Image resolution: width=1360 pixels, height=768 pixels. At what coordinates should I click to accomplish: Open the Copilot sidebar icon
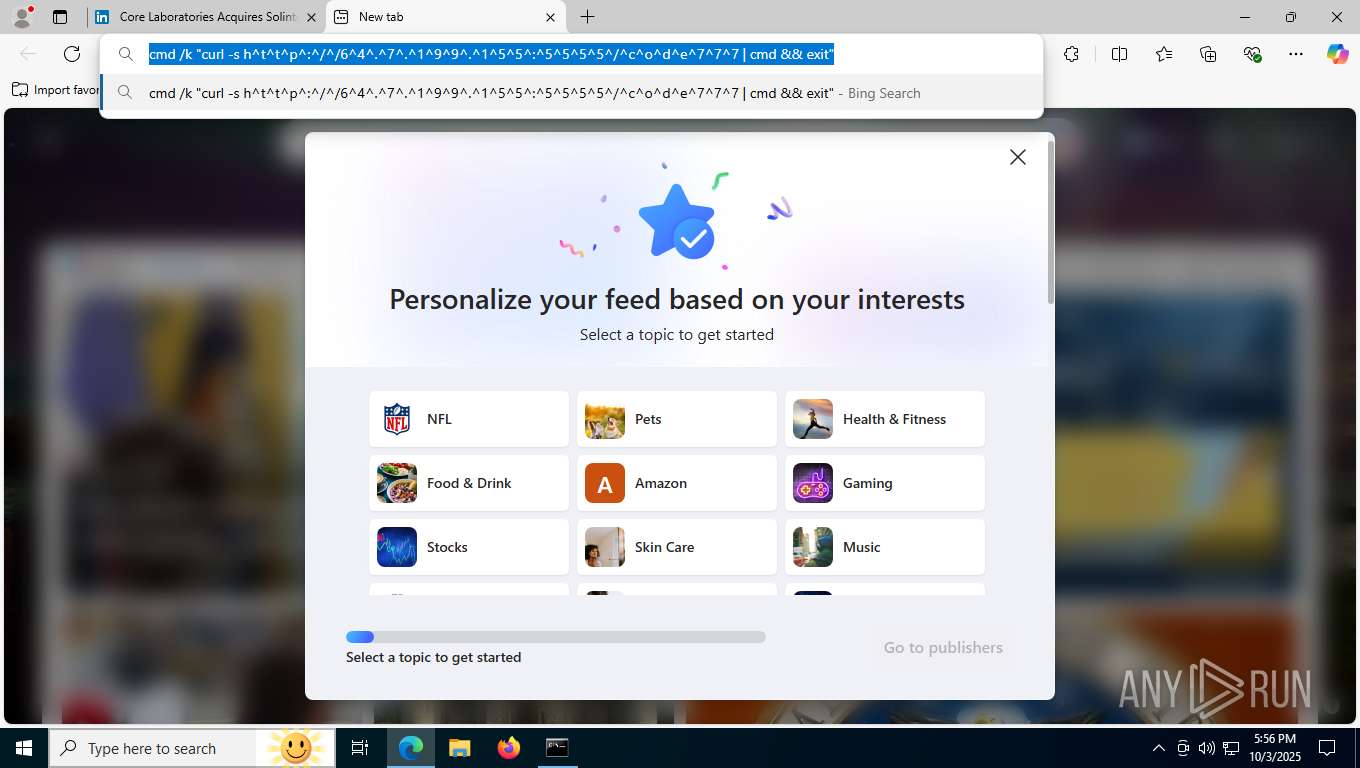[1338, 54]
